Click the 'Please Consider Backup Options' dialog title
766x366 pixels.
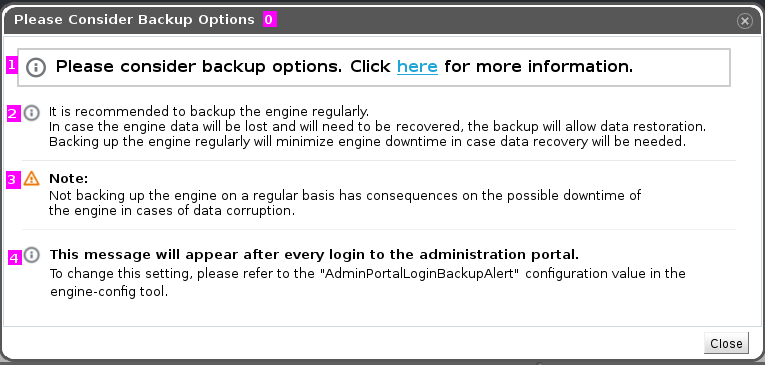(x=134, y=20)
